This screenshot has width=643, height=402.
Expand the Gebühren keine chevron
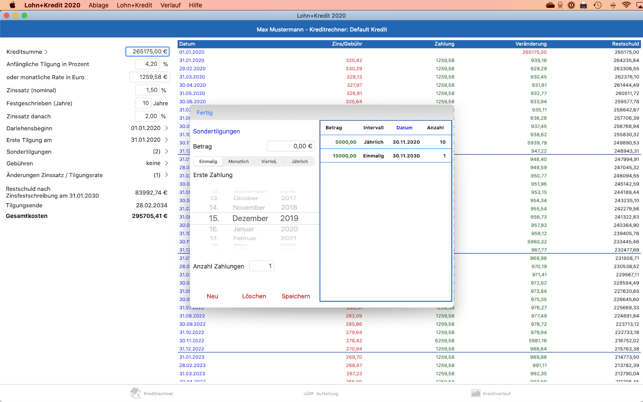[166, 163]
